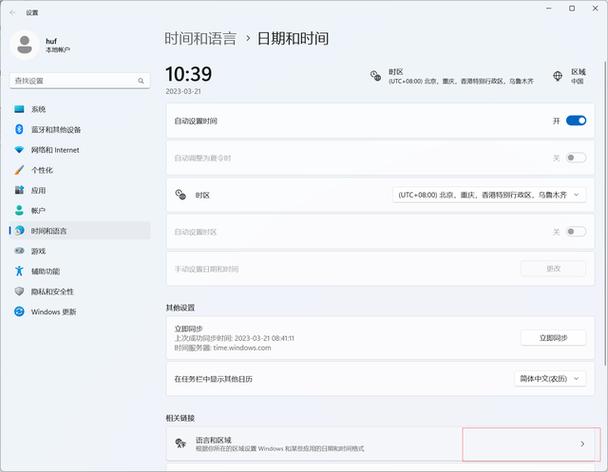Click the 相关链接 section heading

coord(180,418)
